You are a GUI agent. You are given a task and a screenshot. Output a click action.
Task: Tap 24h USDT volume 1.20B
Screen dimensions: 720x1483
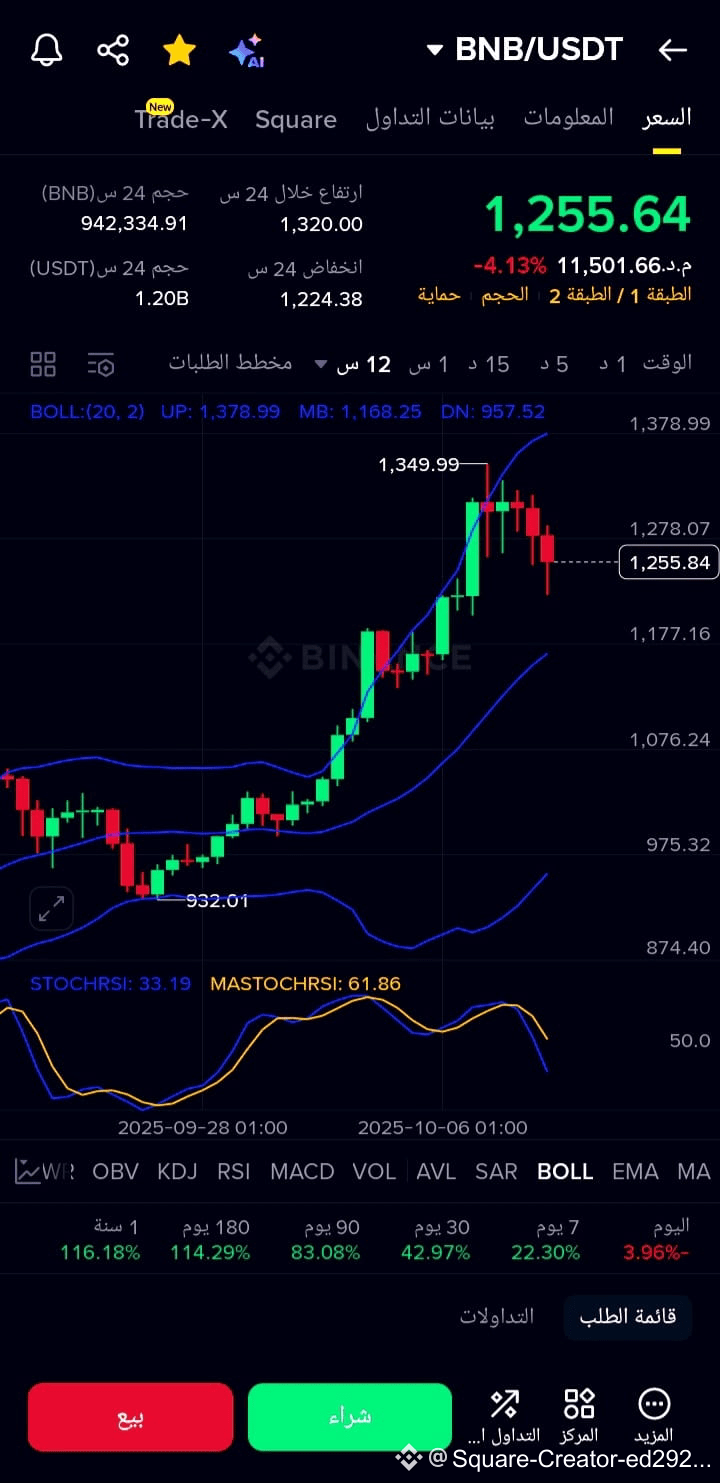162,298
